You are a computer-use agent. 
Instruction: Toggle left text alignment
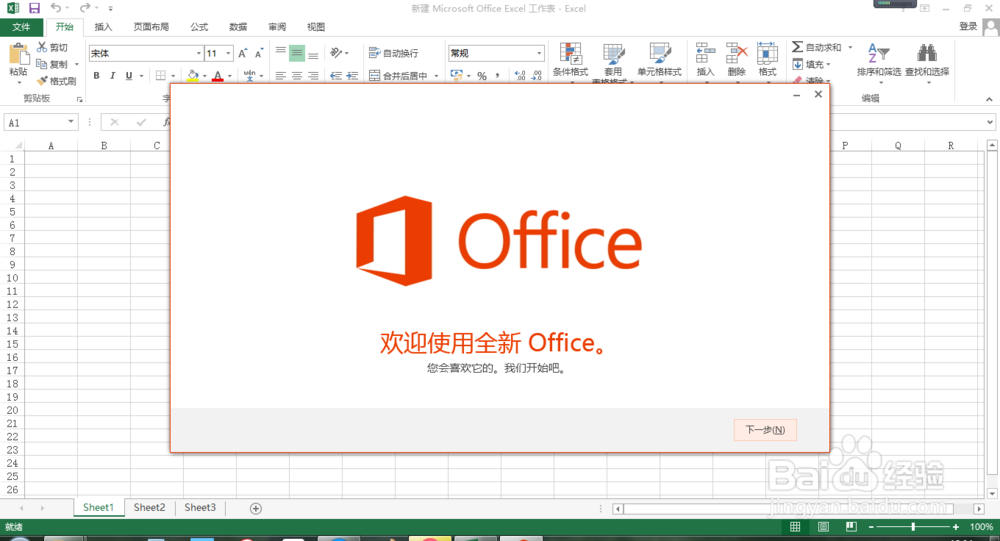click(x=281, y=75)
